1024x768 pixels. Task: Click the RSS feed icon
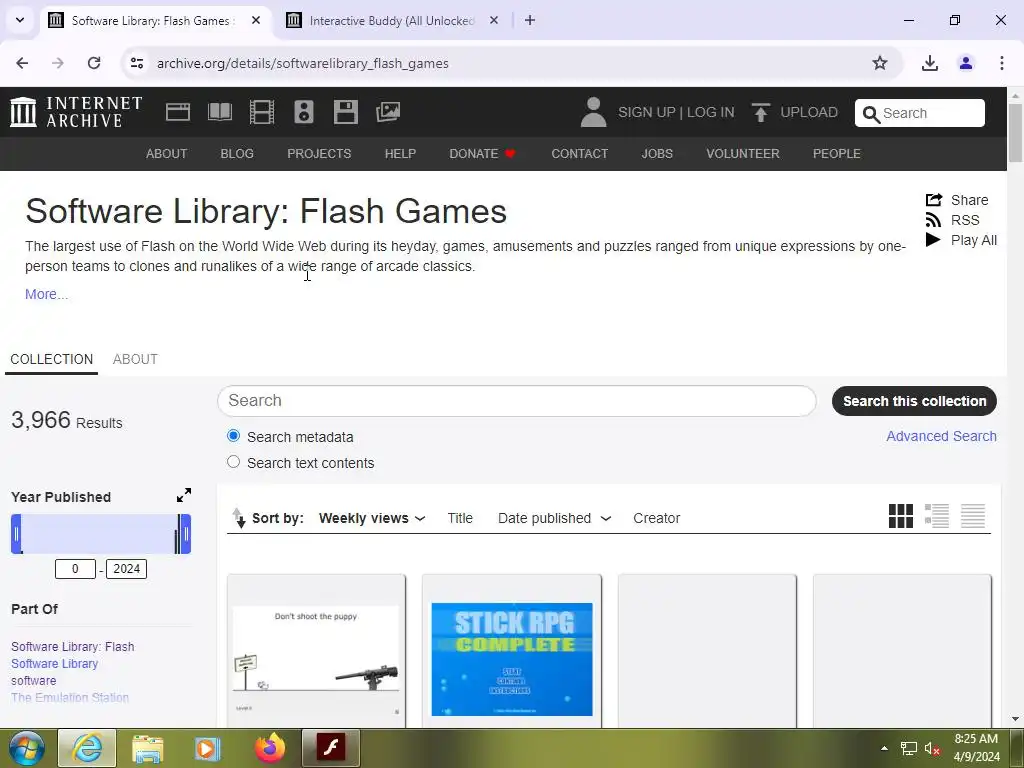click(x=934, y=220)
